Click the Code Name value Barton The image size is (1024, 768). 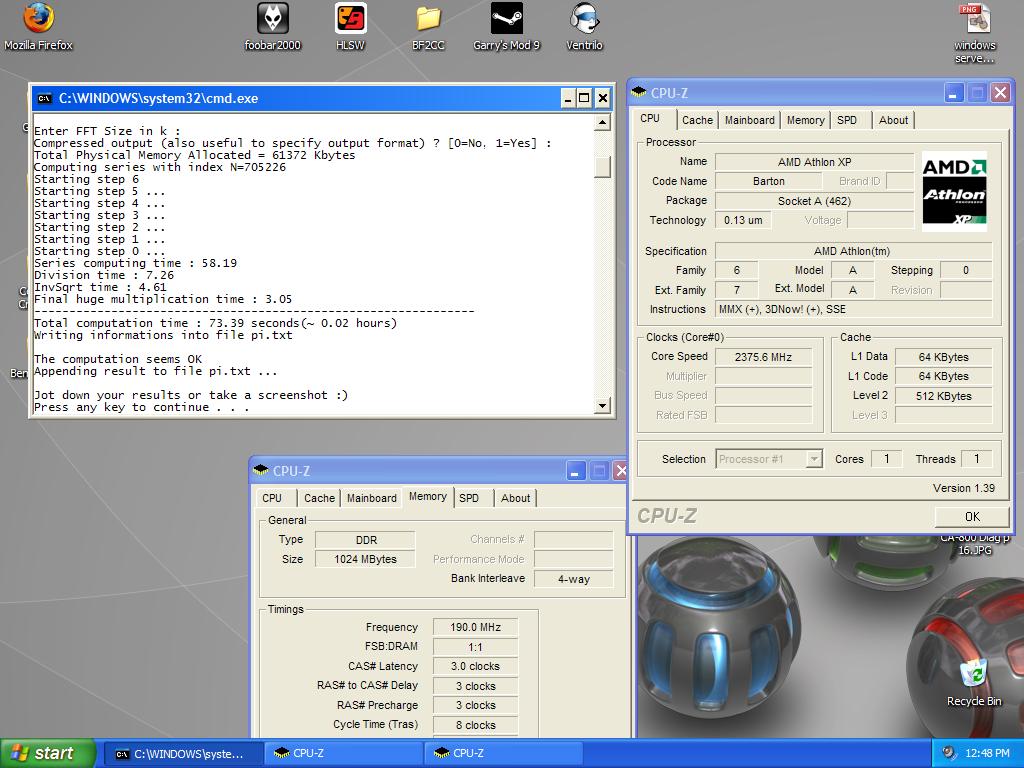(x=768, y=182)
